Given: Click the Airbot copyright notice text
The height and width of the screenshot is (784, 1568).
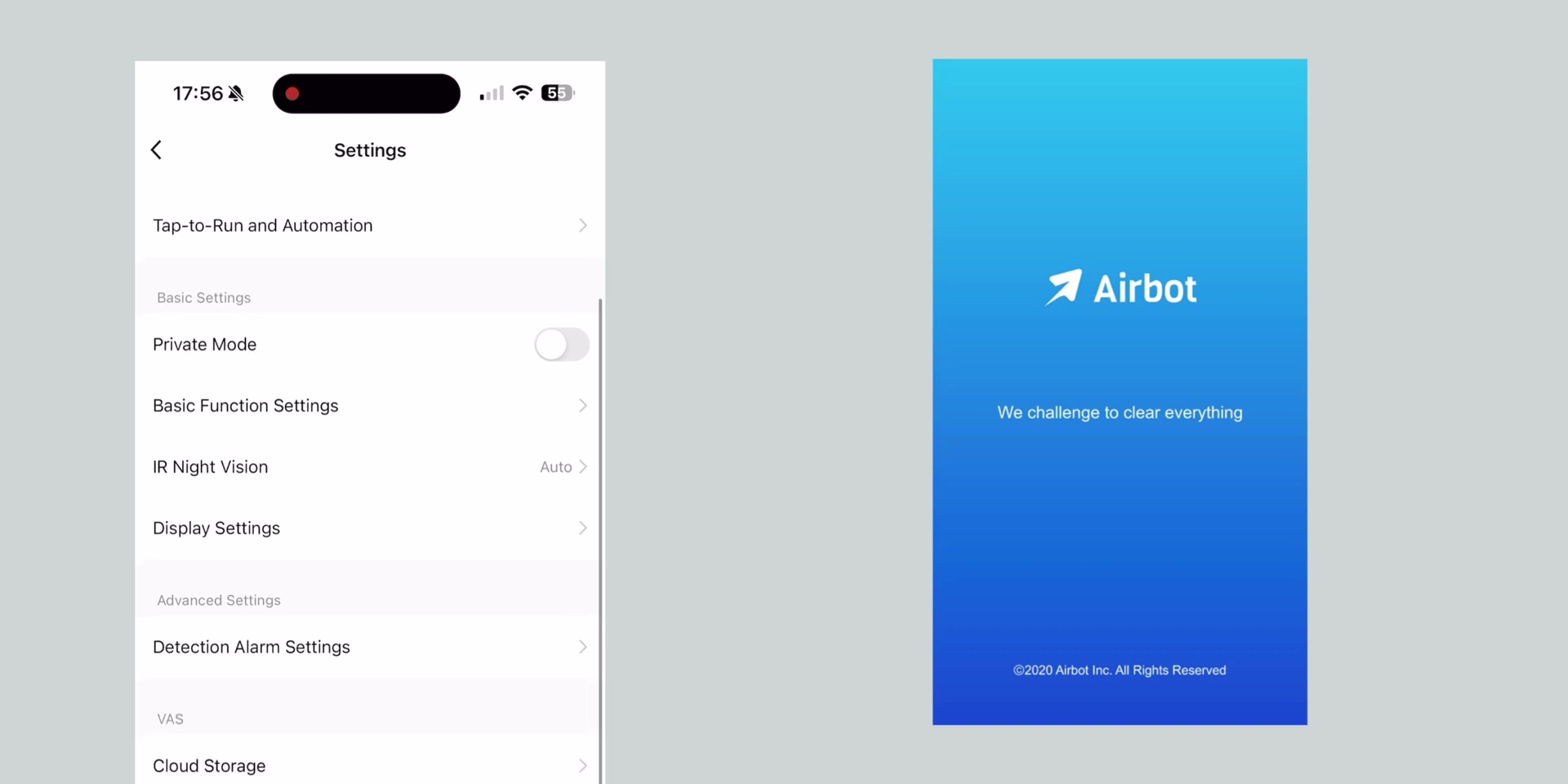Looking at the screenshot, I should [1120, 670].
